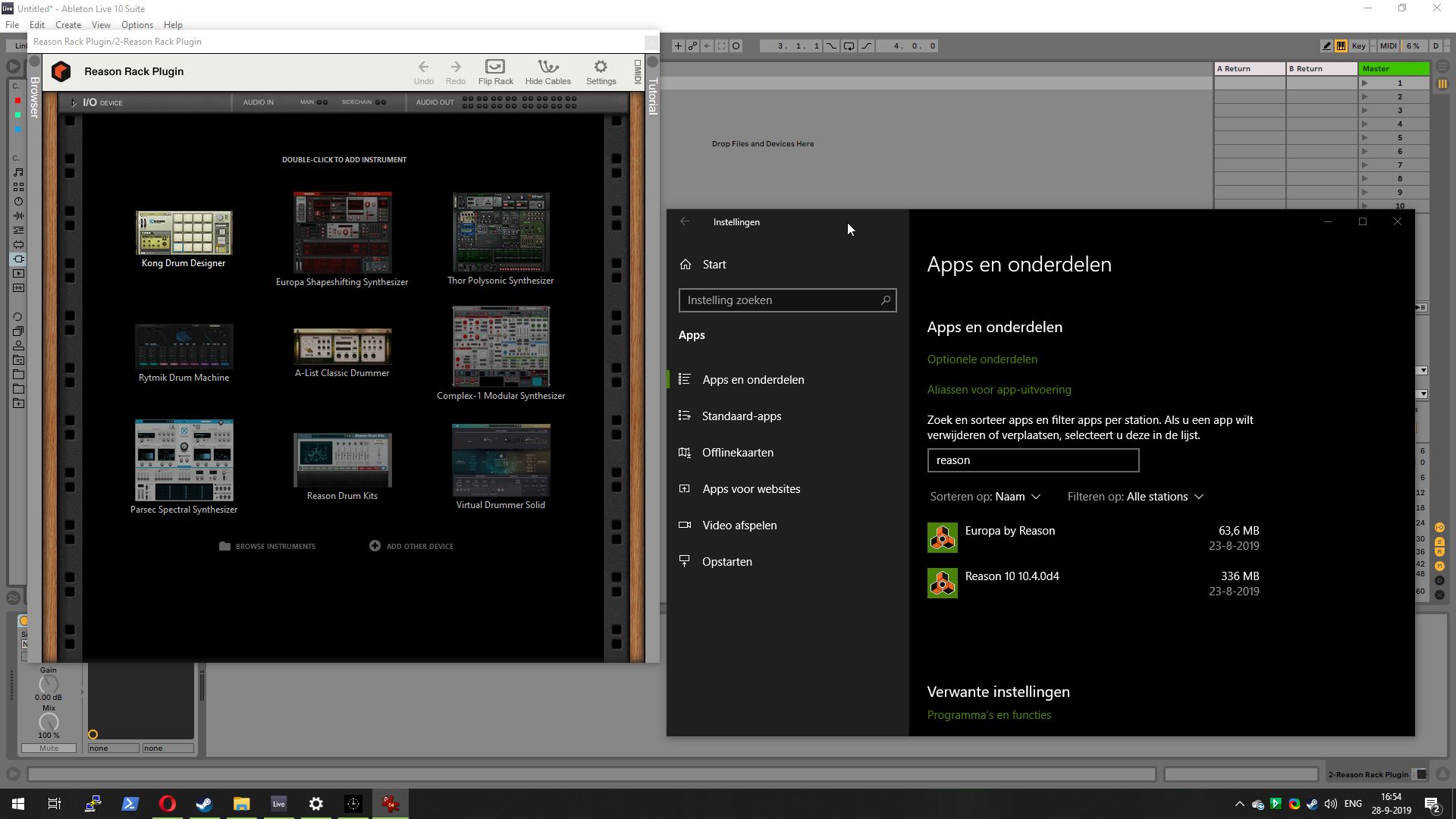Click the Browse Instruments button

[x=267, y=546]
